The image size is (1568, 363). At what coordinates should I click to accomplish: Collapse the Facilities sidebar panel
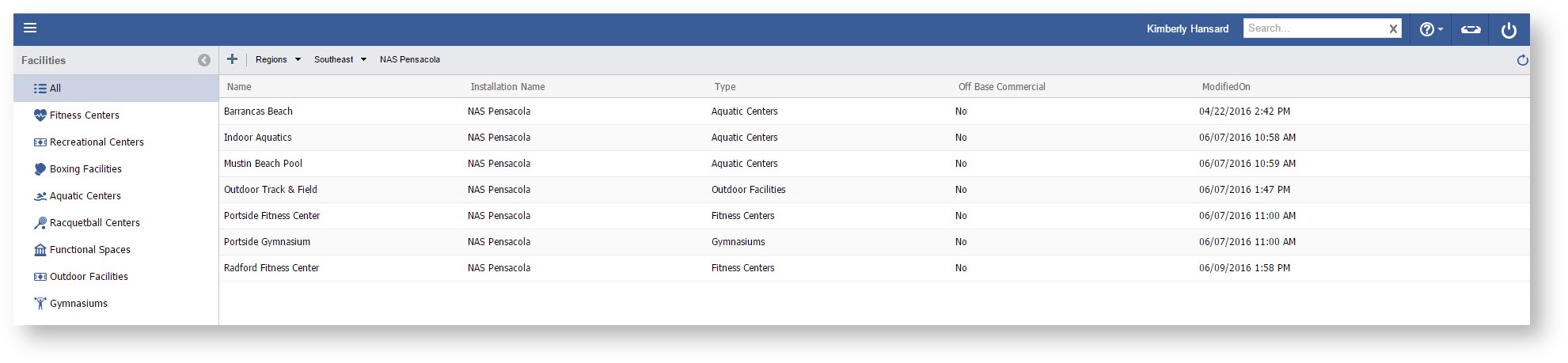coord(204,60)
